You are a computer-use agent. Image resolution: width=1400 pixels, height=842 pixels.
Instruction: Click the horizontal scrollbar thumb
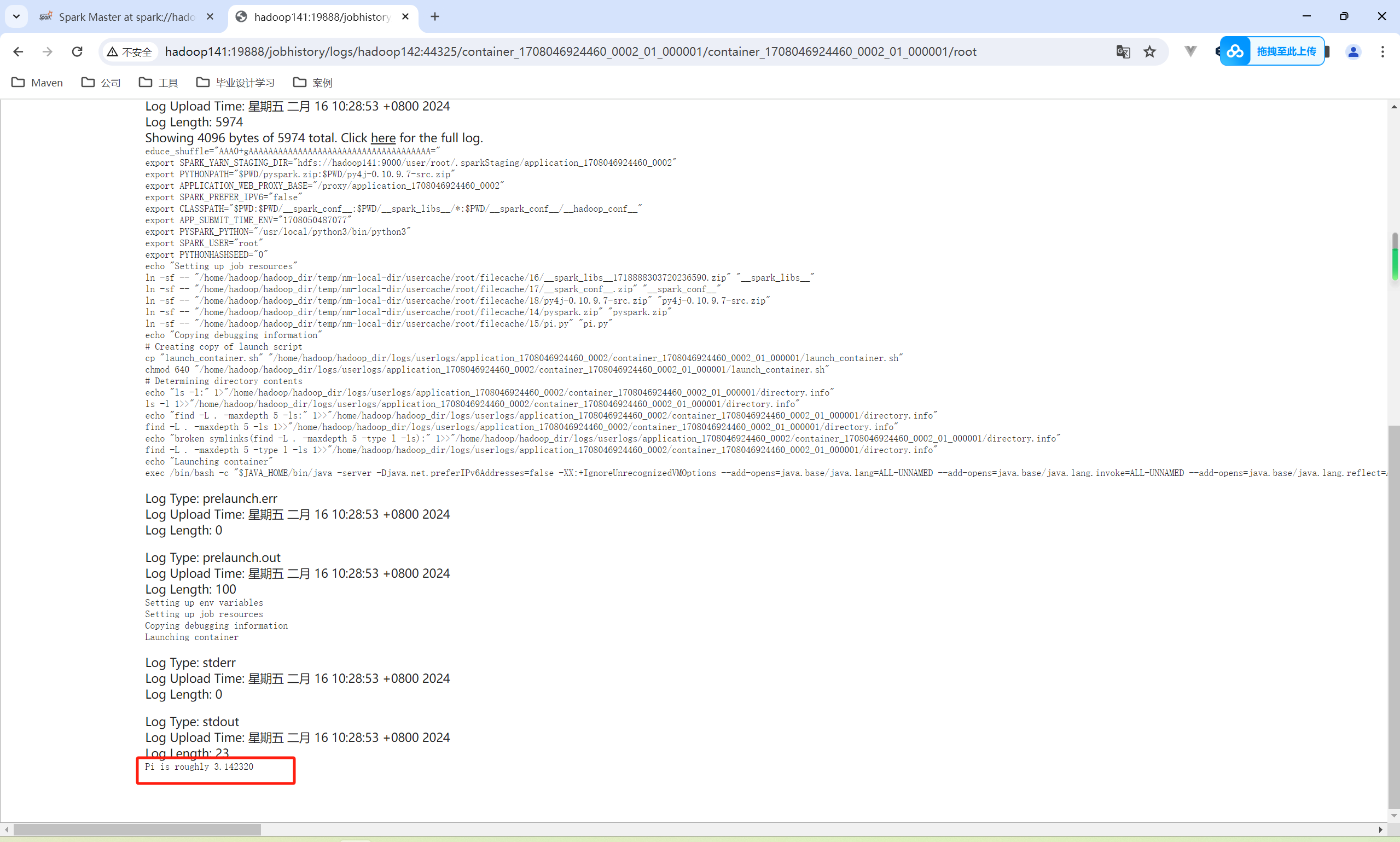[136, 829]
